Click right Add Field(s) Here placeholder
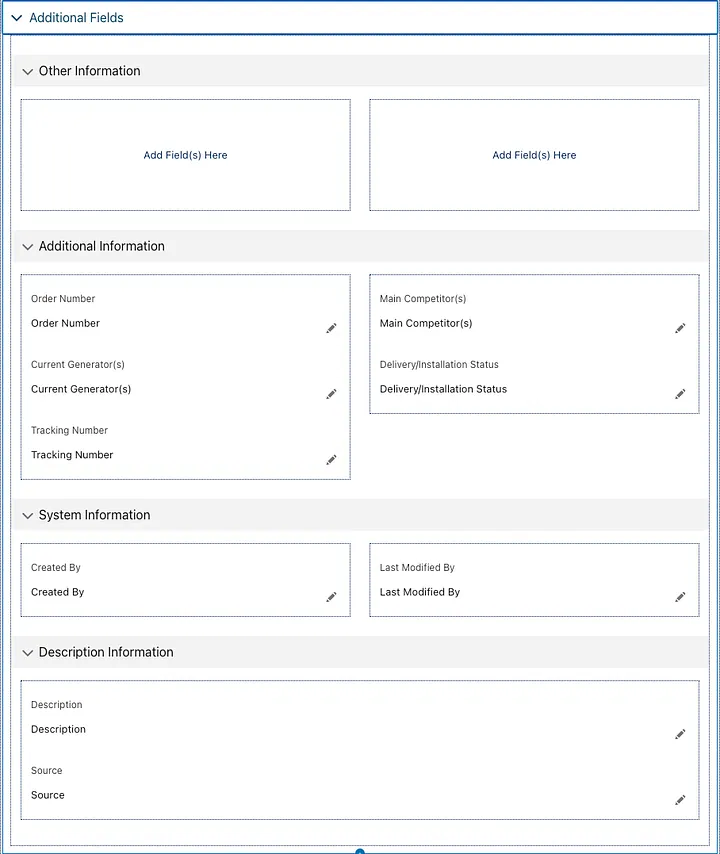 click(x=534, y=155)
